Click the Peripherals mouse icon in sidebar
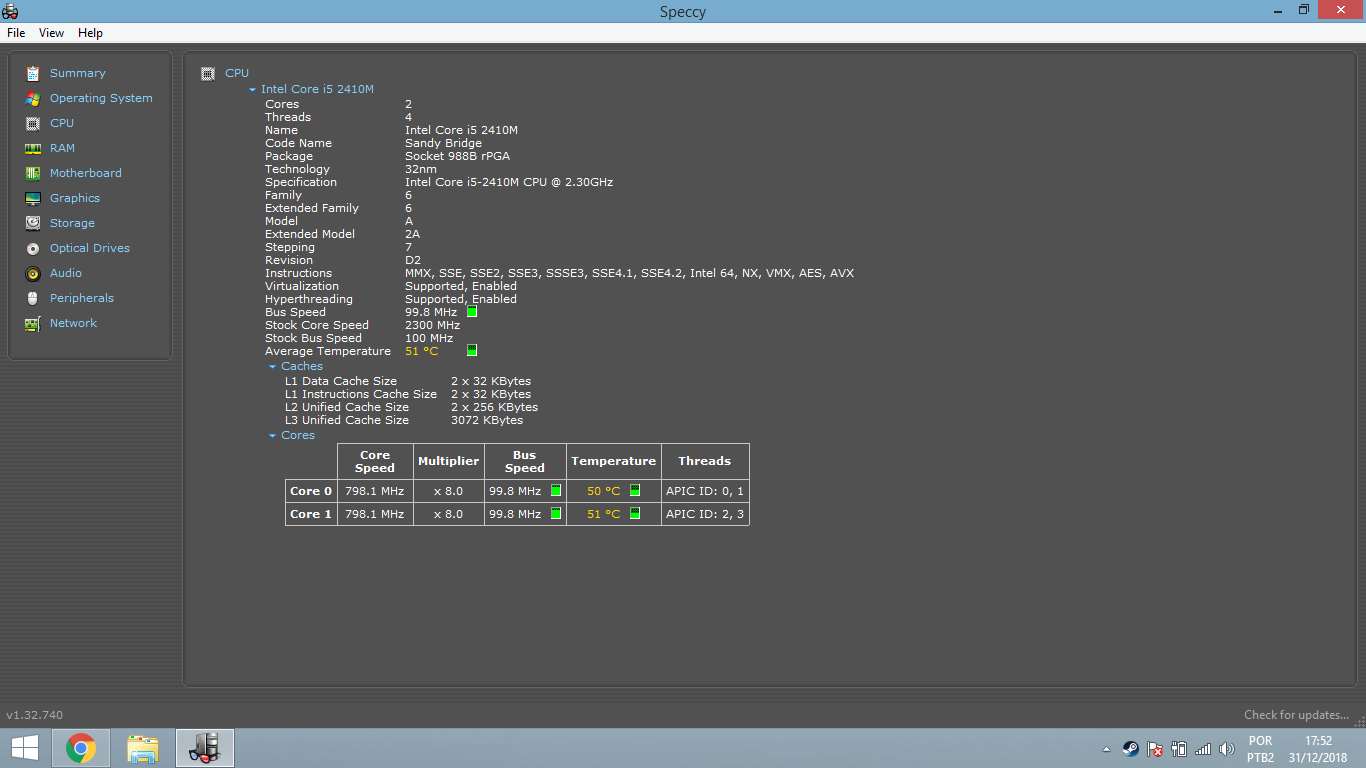Image resolution: width=1366 pixels, height=768 pixels. click(33, 298)
